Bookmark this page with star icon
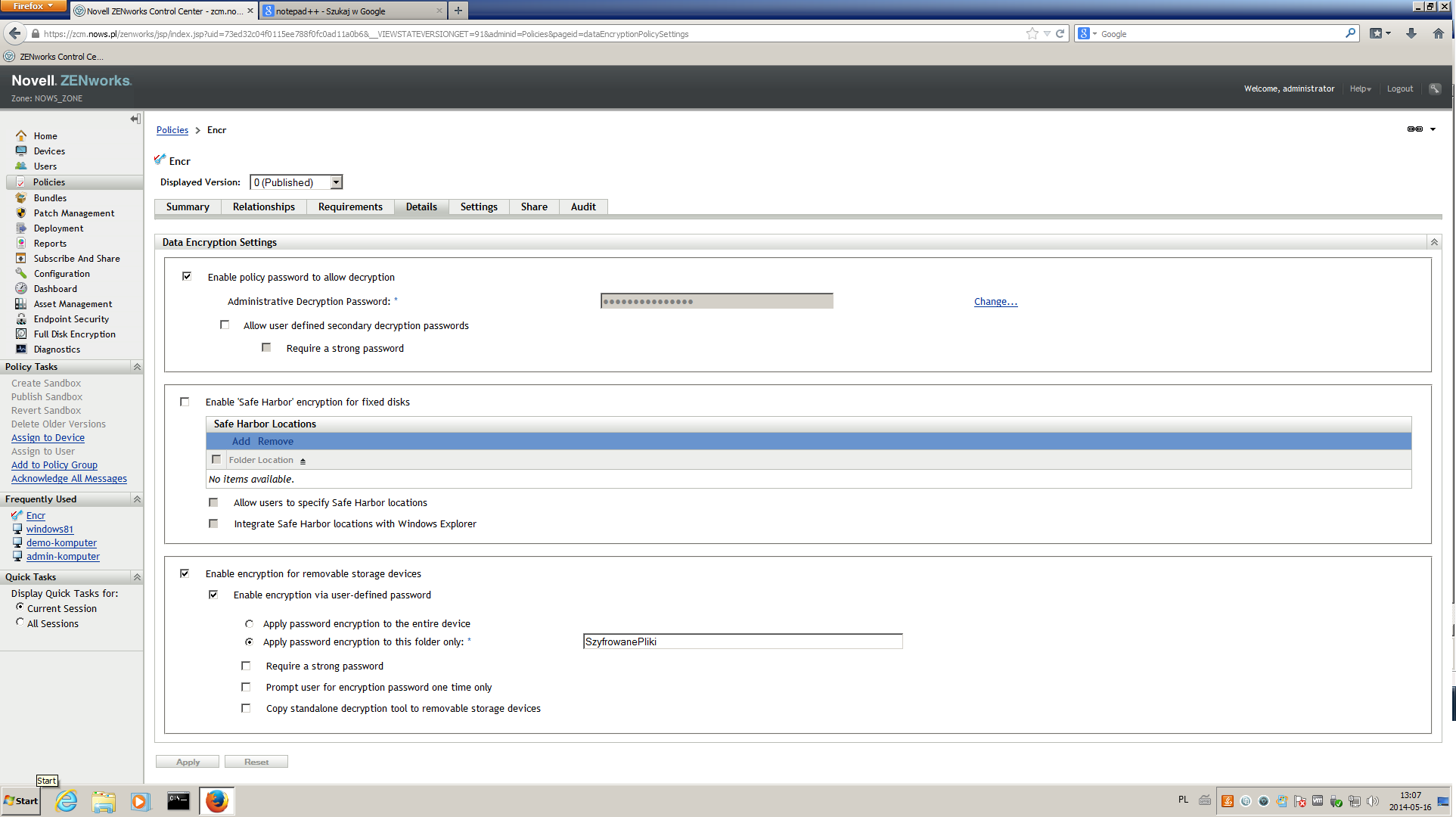The image size is (1456, 817). (x=1032, y=33)
